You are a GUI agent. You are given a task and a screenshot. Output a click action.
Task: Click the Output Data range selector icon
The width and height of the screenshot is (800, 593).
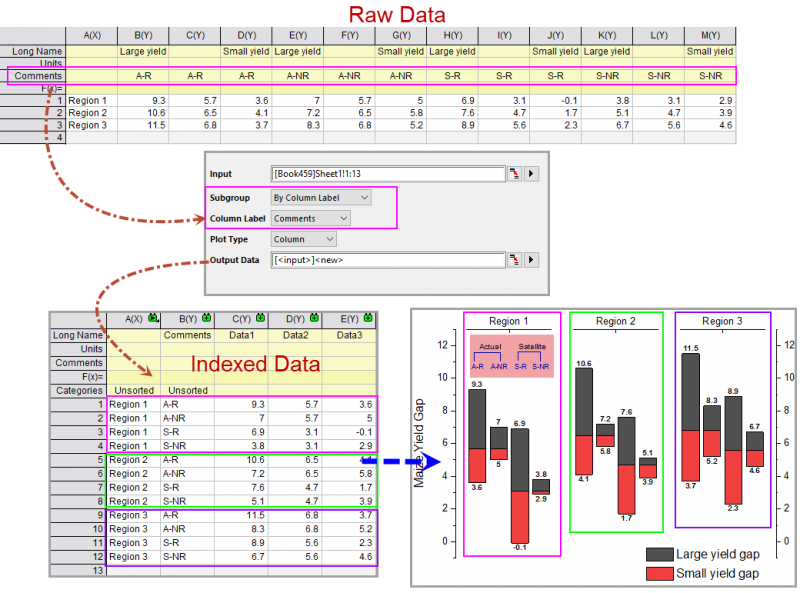[x=514, y=260]
